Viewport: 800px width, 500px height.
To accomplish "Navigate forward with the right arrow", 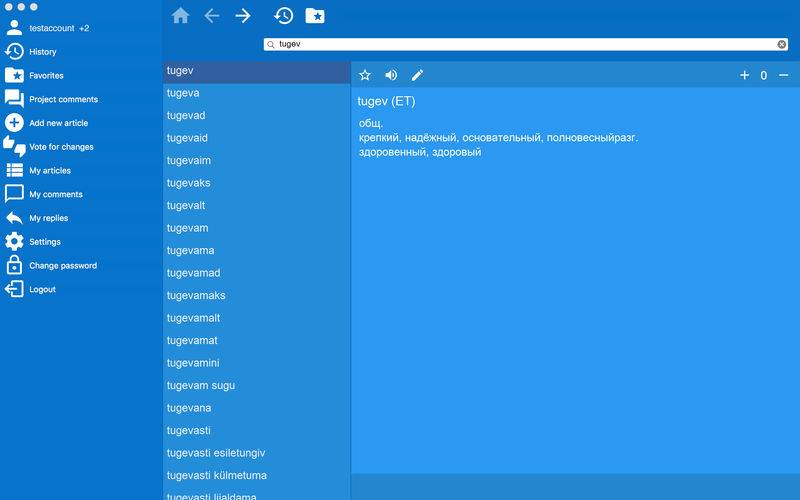I will (243, 16).
